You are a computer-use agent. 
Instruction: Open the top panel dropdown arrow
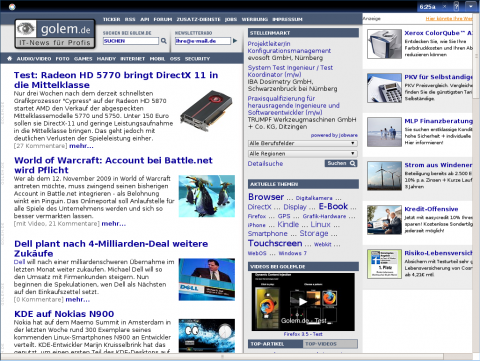(x=471, y=6)
